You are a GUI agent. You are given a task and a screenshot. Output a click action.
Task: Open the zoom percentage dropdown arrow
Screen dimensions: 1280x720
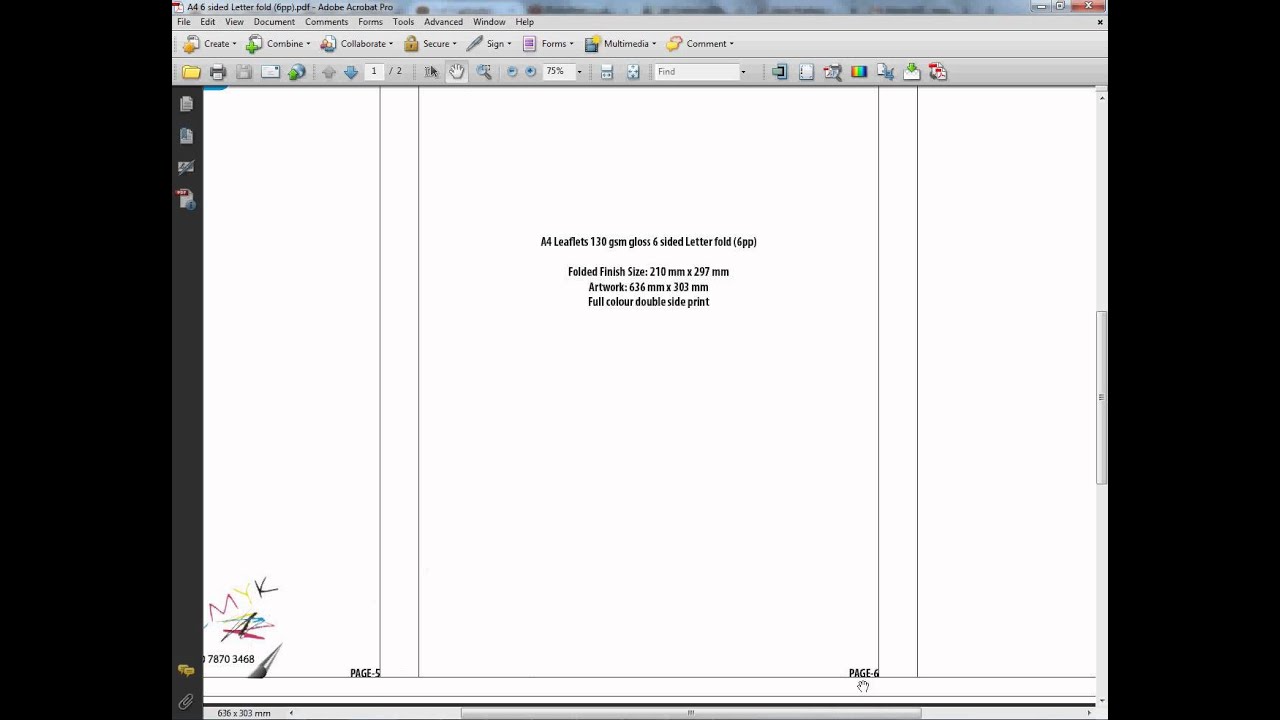tap(578, 72)
